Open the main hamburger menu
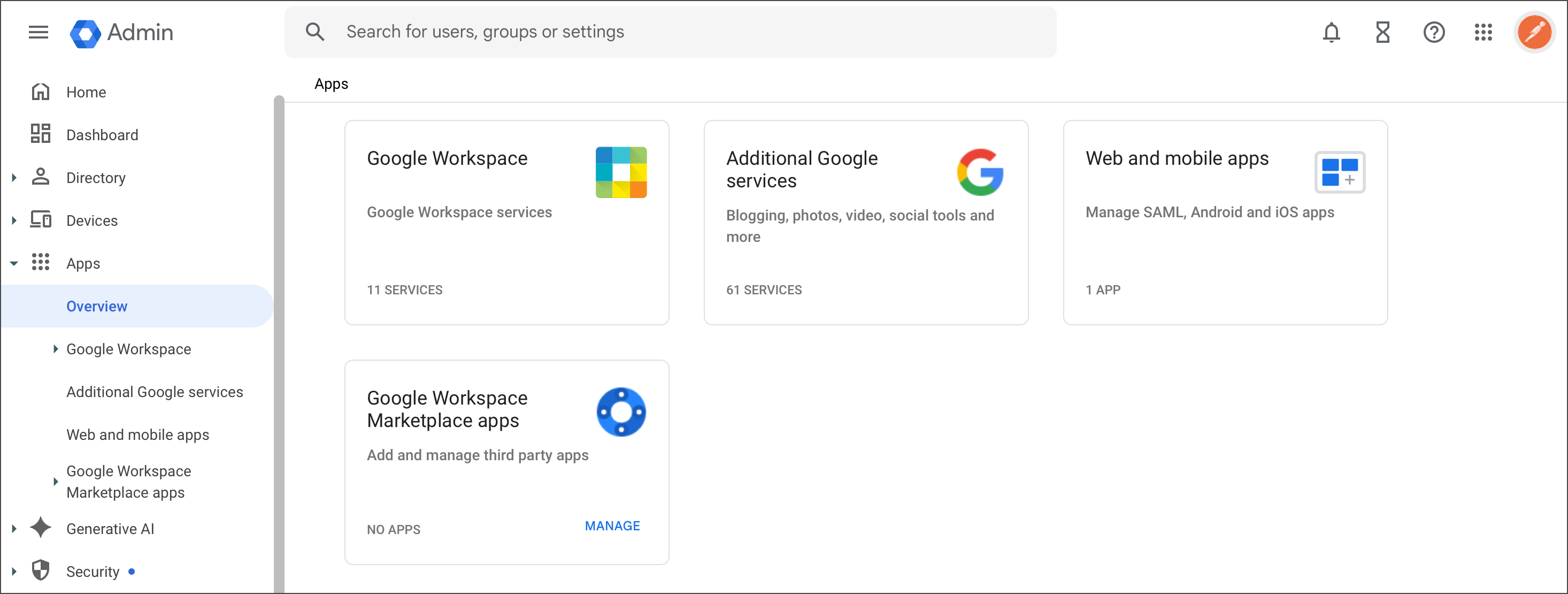Image resolution: width=1568 pixels, height=594 pixels. 39,32
